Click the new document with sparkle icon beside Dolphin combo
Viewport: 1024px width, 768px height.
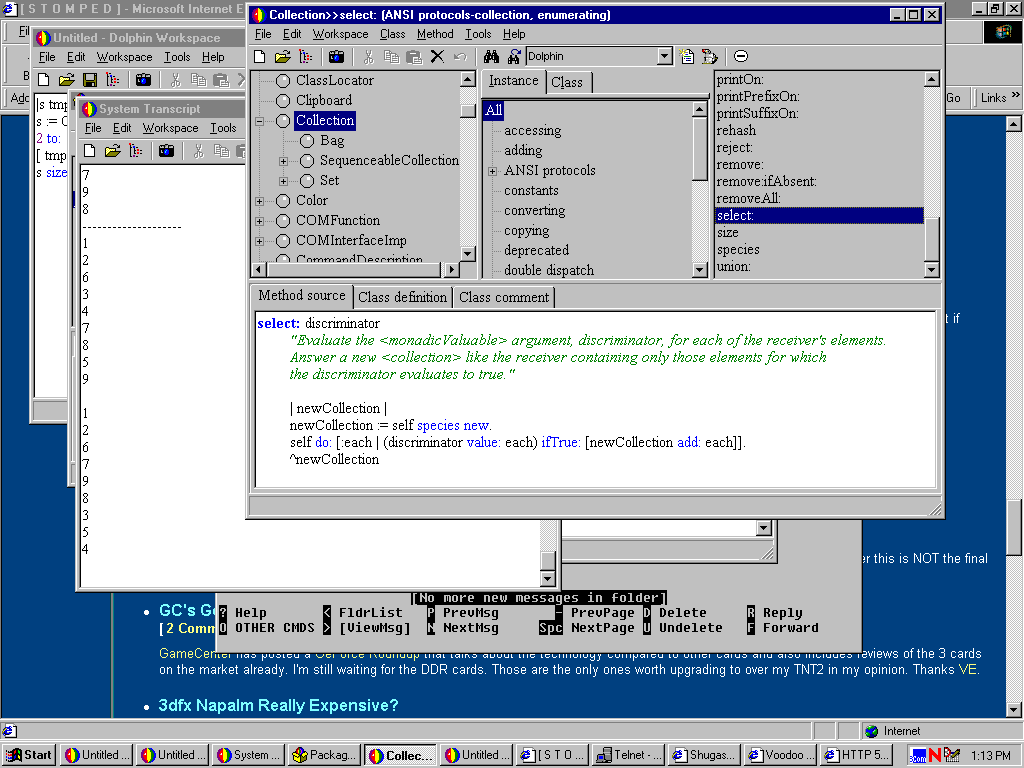pos(686,57)
